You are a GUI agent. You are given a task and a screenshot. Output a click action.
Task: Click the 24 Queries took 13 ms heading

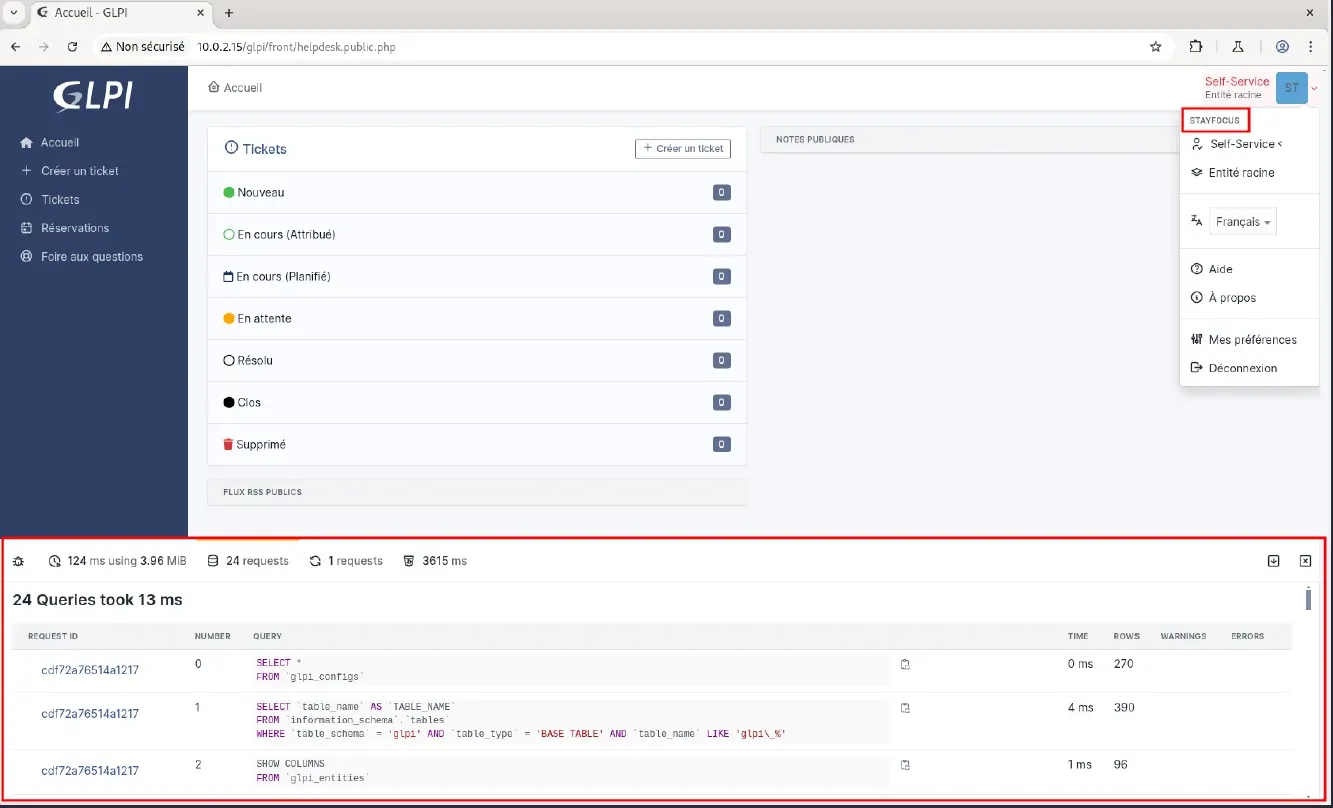point(97,600)
